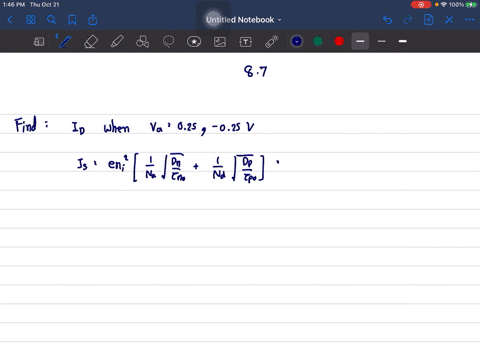Open the Elements sticker tool
This screenshot has width=480, height=360.
pyautogui.click(x=194, y=42)
